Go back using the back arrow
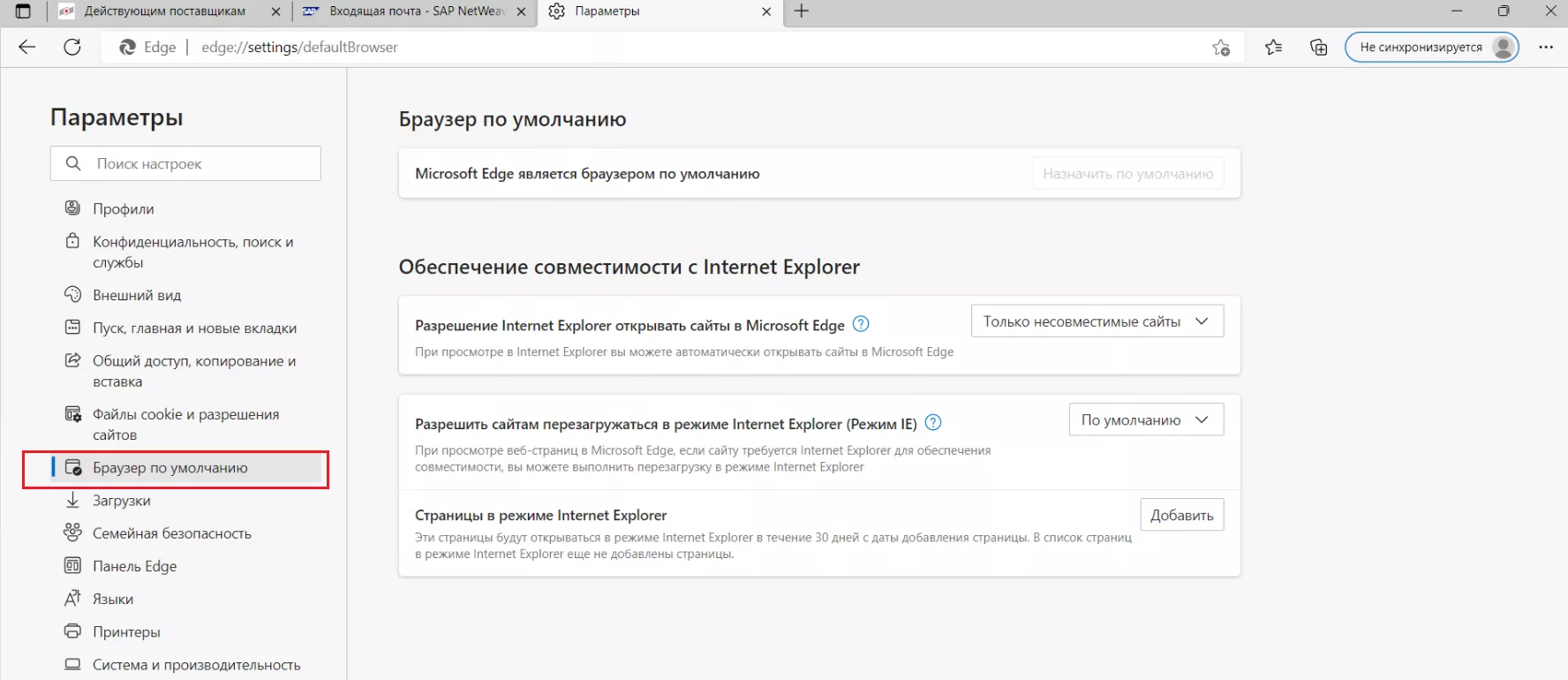 [27, 47]
